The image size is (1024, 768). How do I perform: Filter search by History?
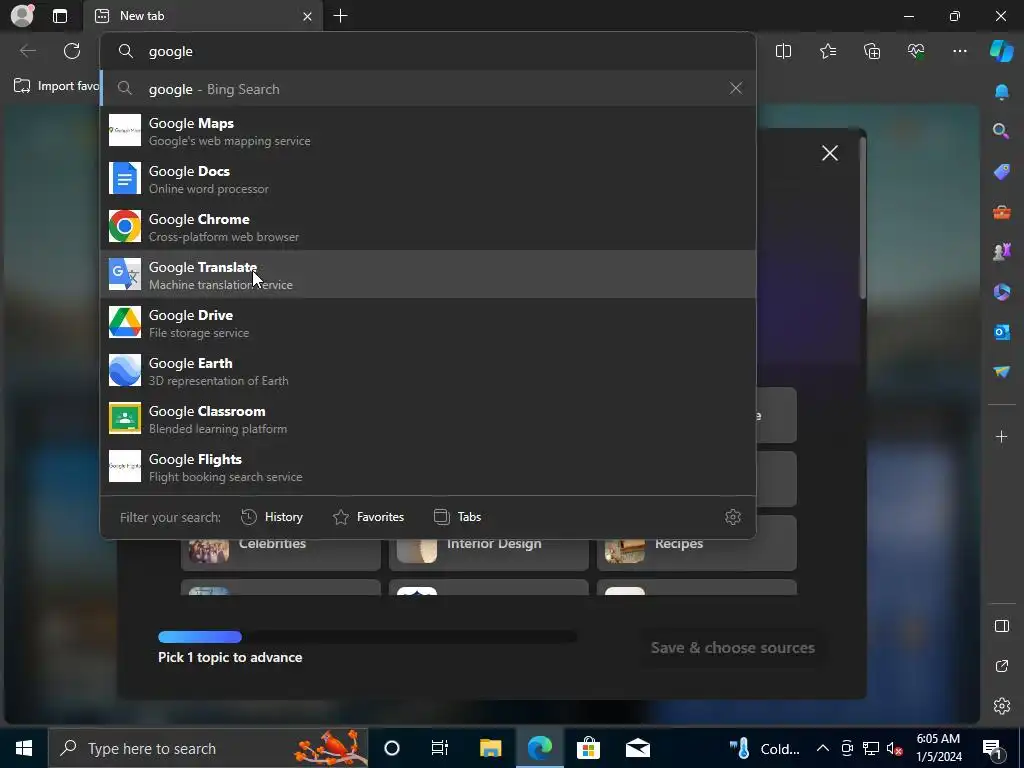click(272, 517)
